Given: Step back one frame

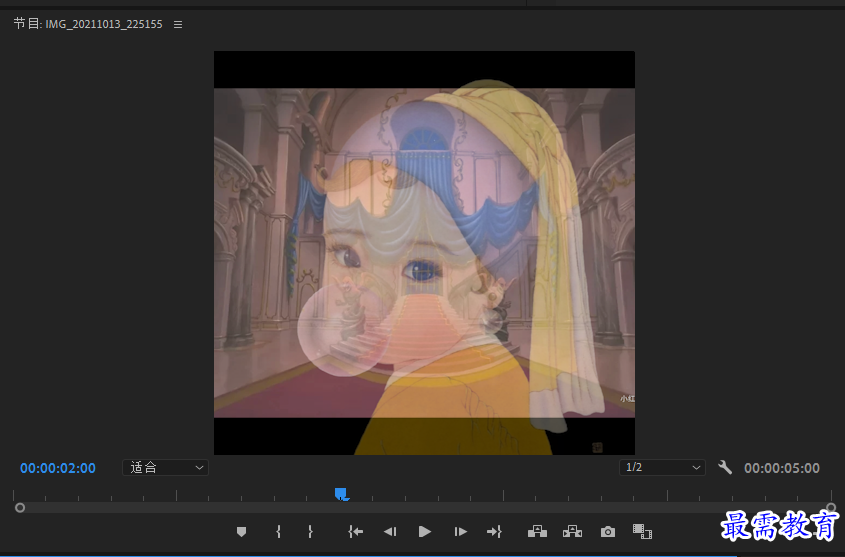Looking at the screenshot, I should pos(390,532).
